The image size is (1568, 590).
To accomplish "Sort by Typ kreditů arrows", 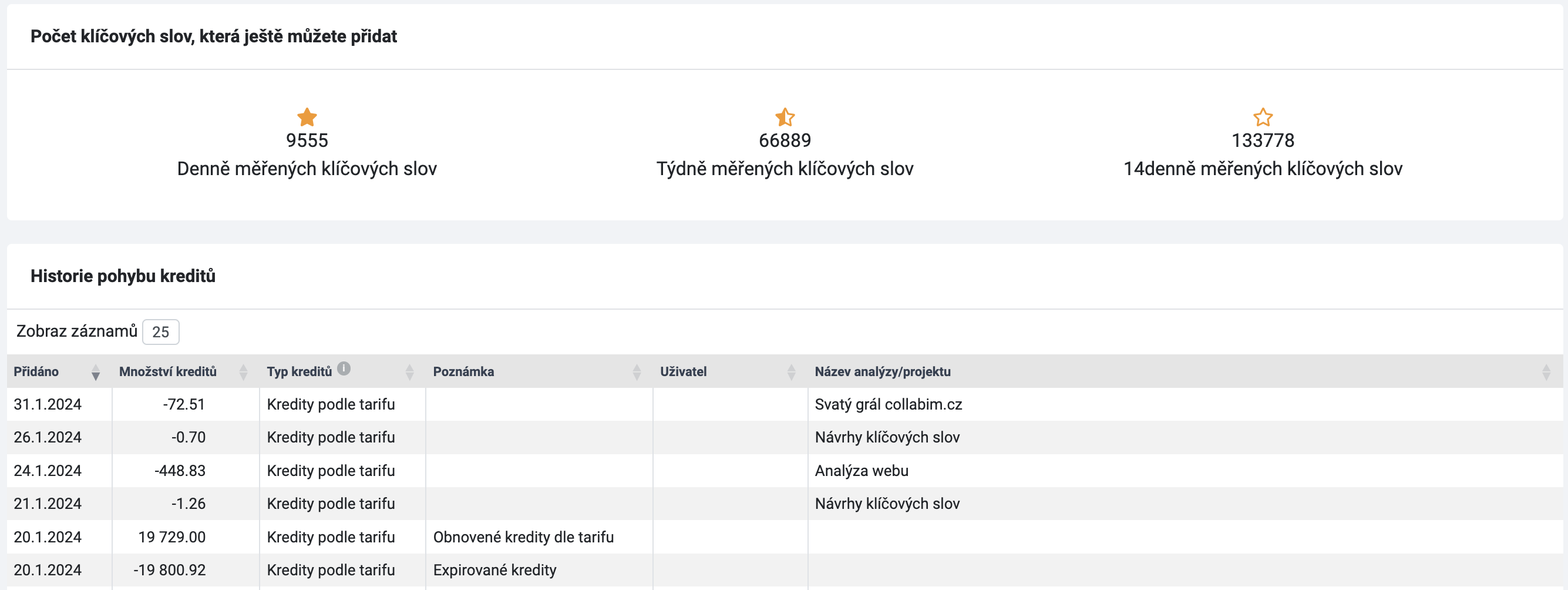I will (x=410, y=372).
